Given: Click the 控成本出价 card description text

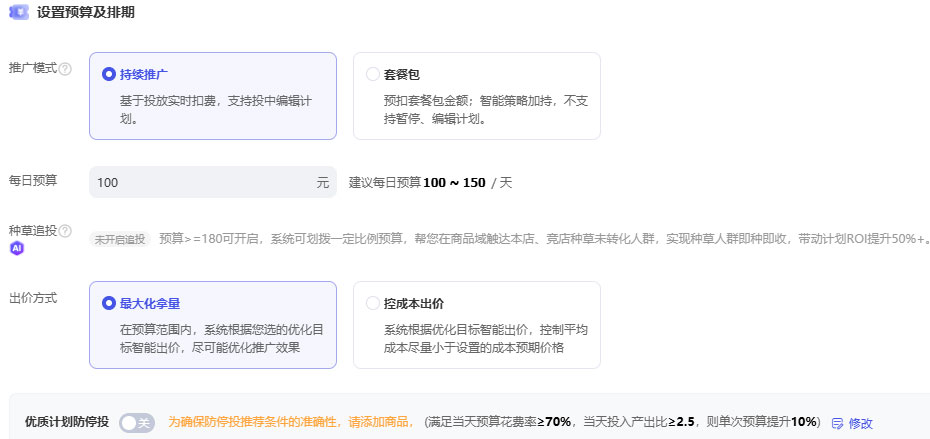Looking at the screenshot, I should [x=486, y=339].
